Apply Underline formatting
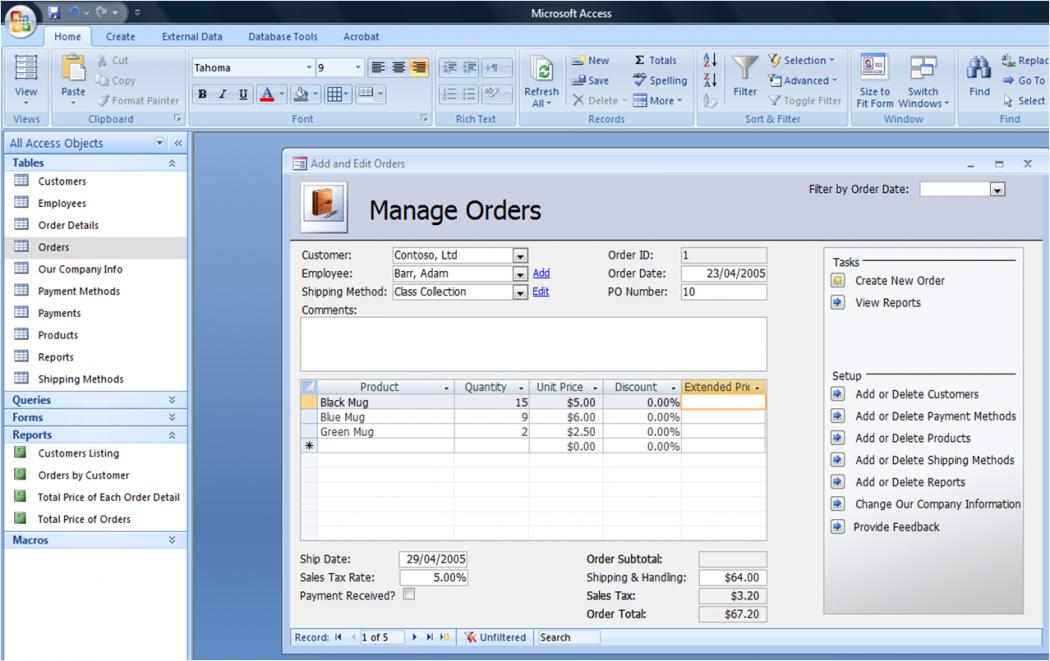 (x=242, y=94)
